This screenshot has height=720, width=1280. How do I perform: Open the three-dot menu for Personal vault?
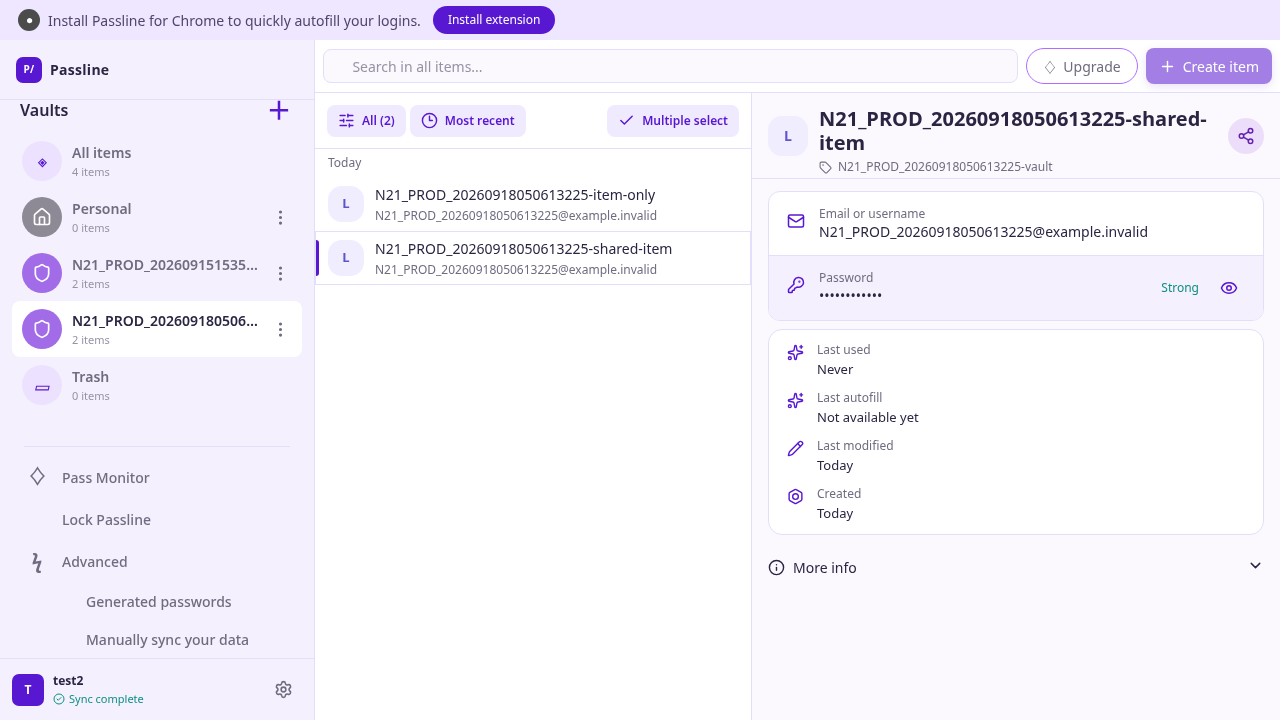[x=281, y=217]
